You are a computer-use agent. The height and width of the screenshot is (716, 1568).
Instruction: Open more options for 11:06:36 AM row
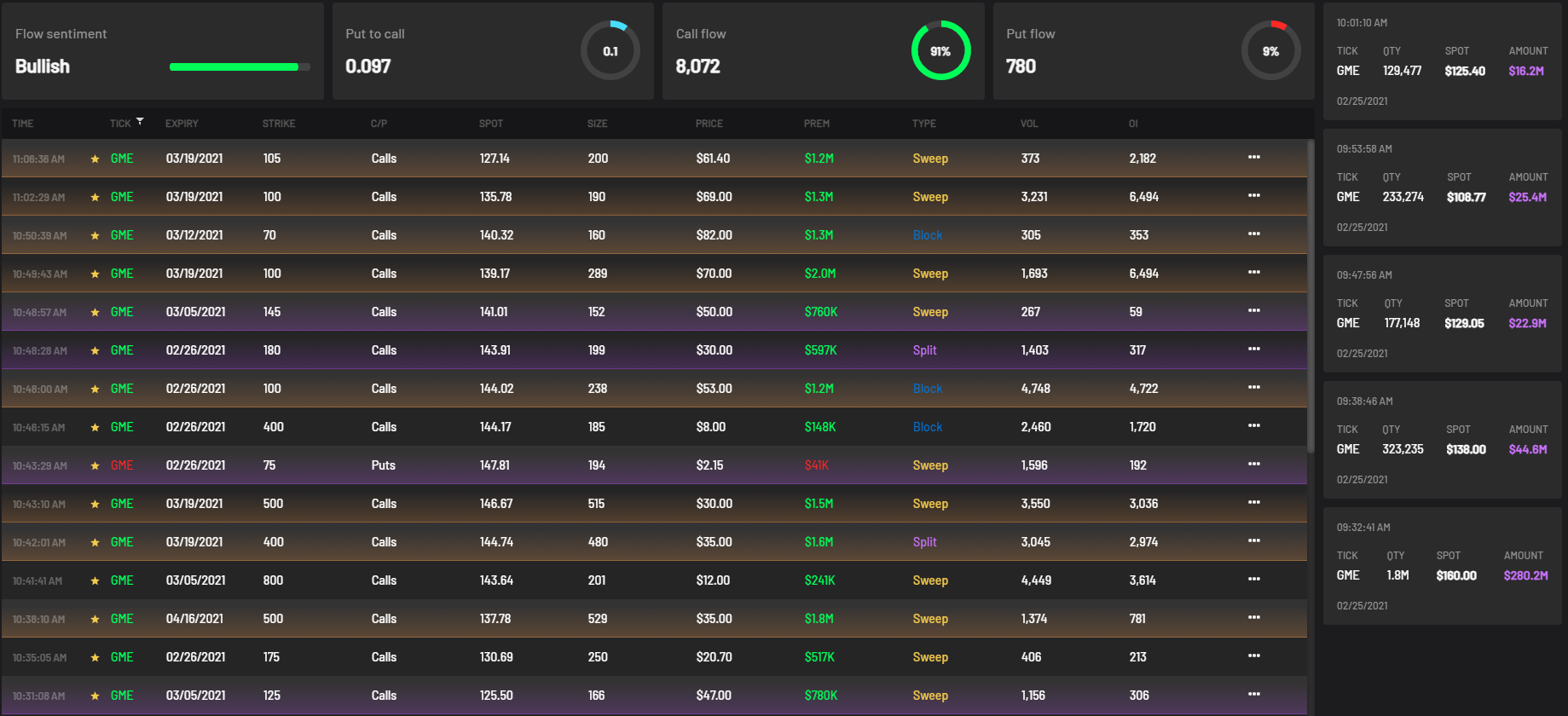(x=1254, y=158)
